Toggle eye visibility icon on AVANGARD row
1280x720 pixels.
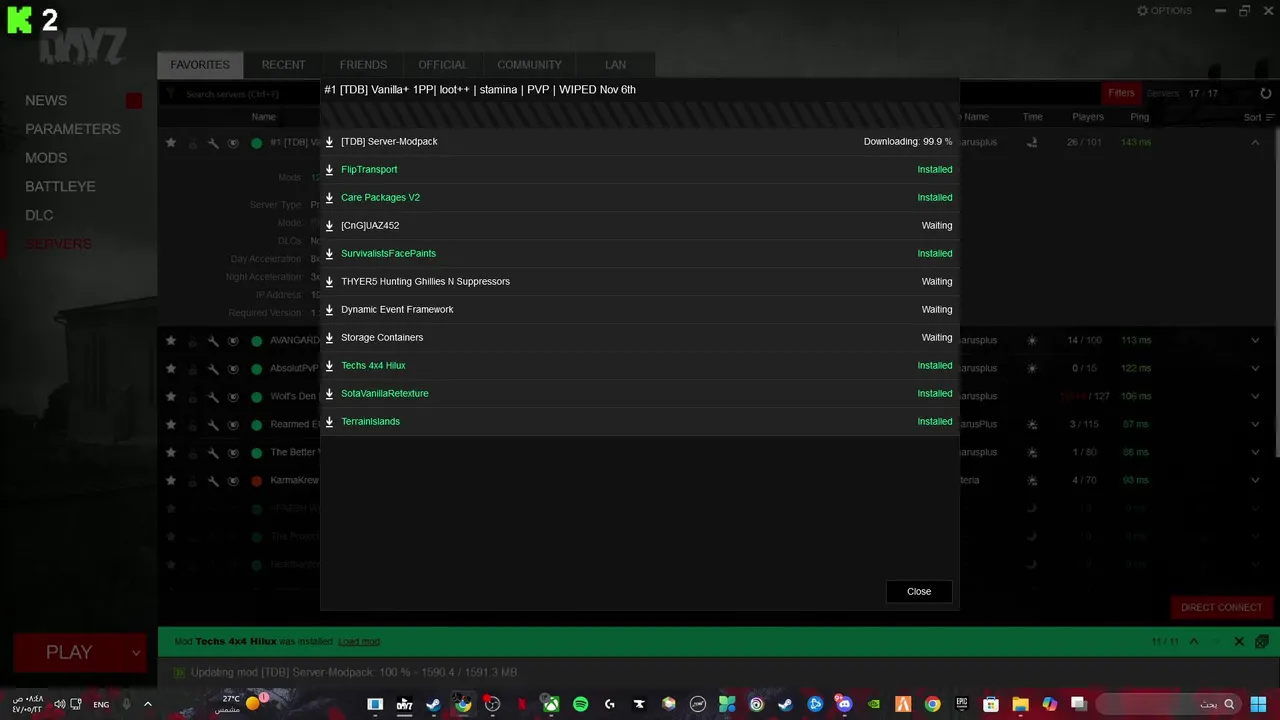coord(233,341)
